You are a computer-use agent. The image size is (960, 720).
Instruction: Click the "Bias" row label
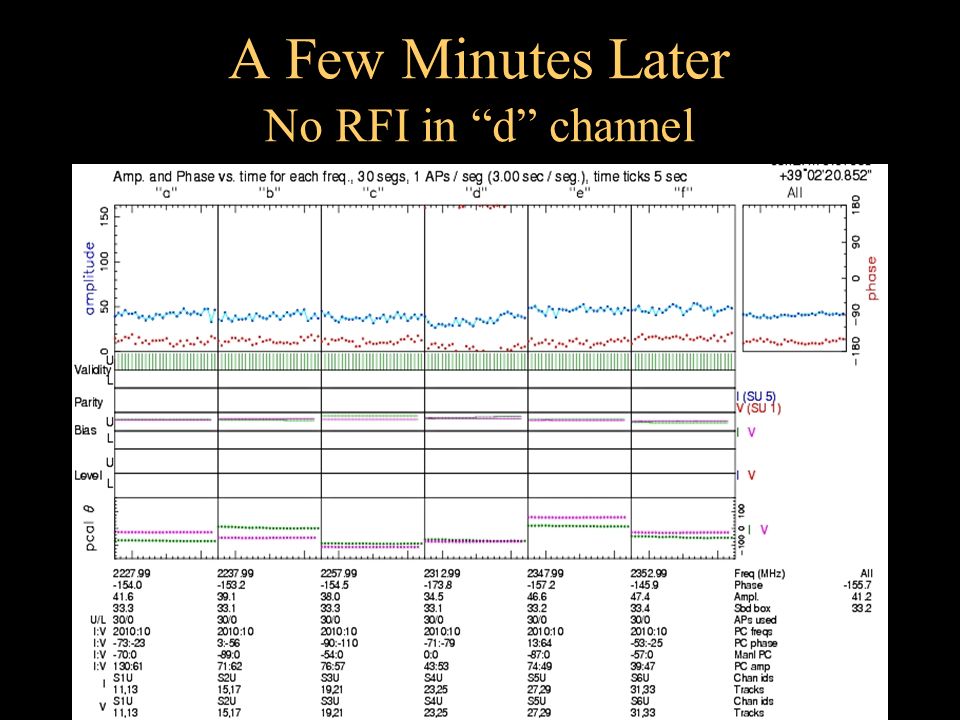[x=85, y=430]
